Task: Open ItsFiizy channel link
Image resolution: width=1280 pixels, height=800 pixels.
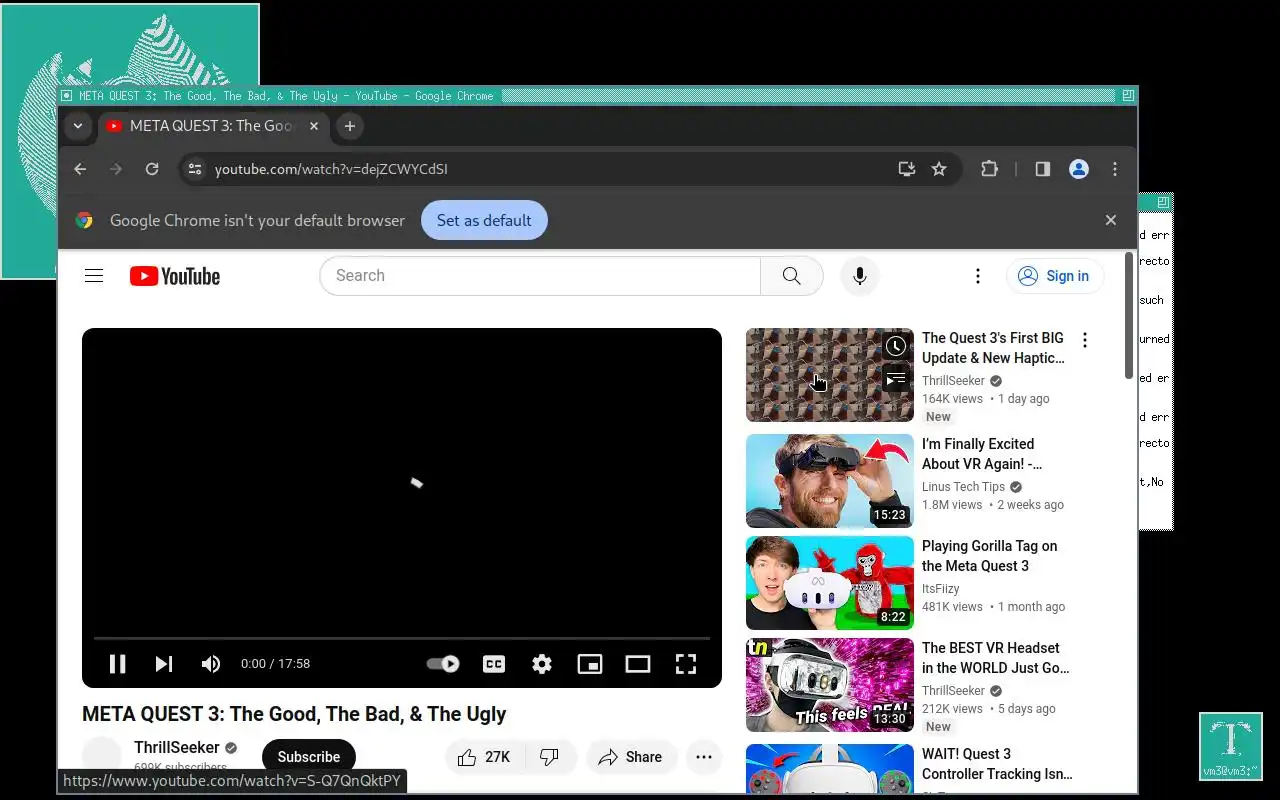Action: coord(940,589)
